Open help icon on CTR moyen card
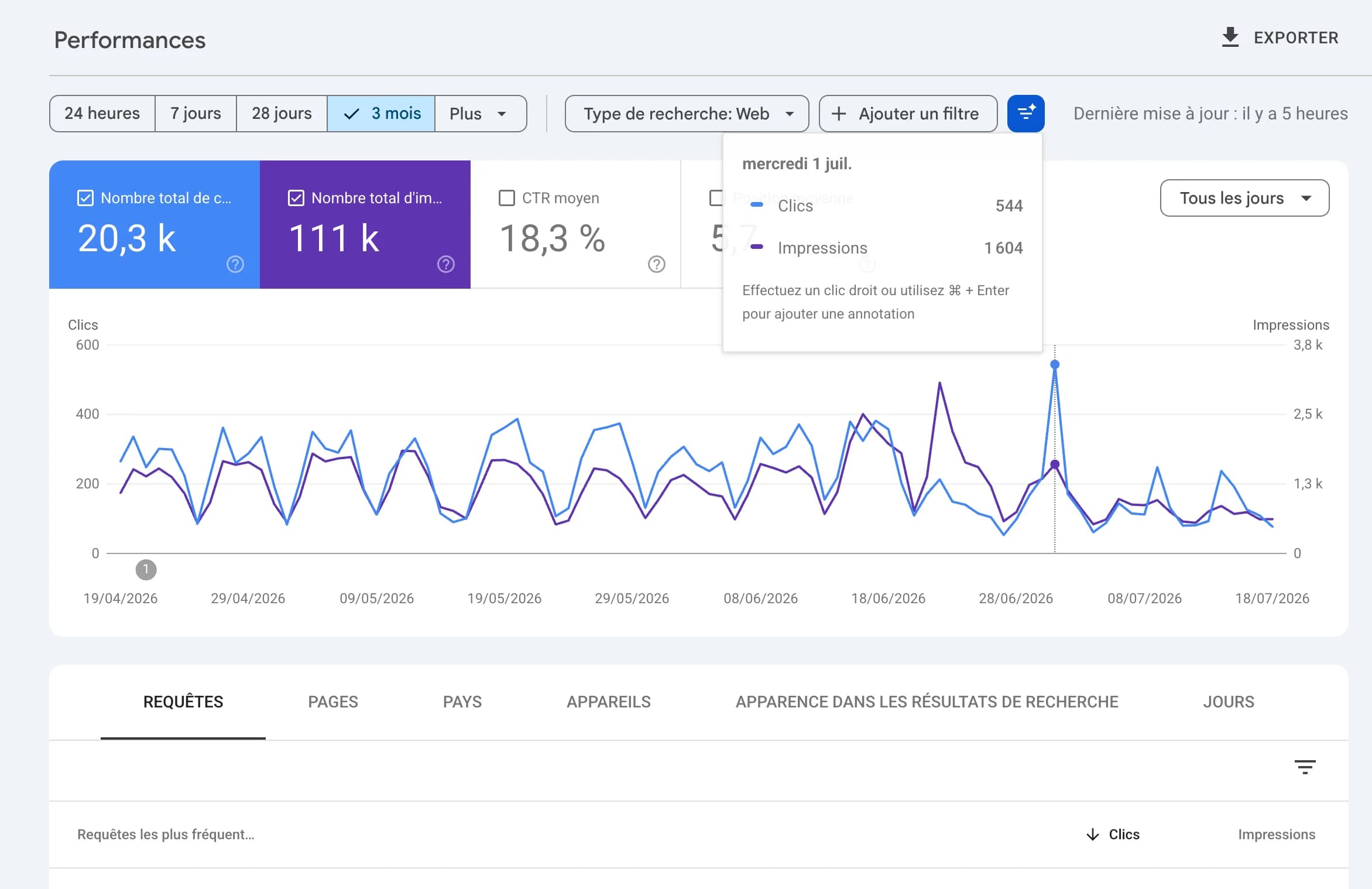Screen dimensions: 1372x889 [657, 265]
